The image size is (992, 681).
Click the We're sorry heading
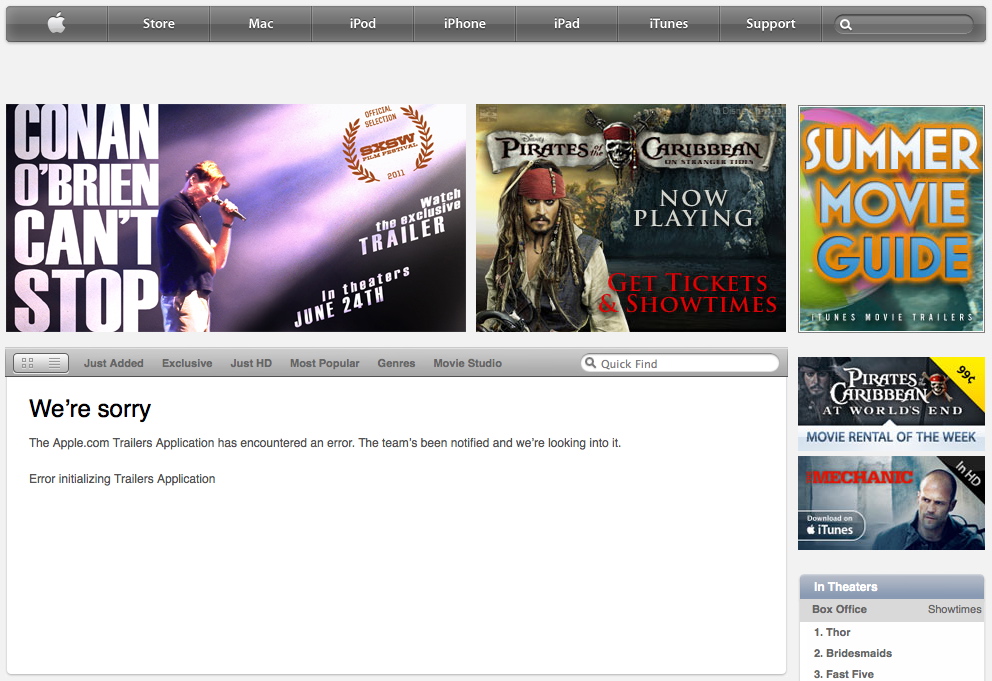coord(90,409)
